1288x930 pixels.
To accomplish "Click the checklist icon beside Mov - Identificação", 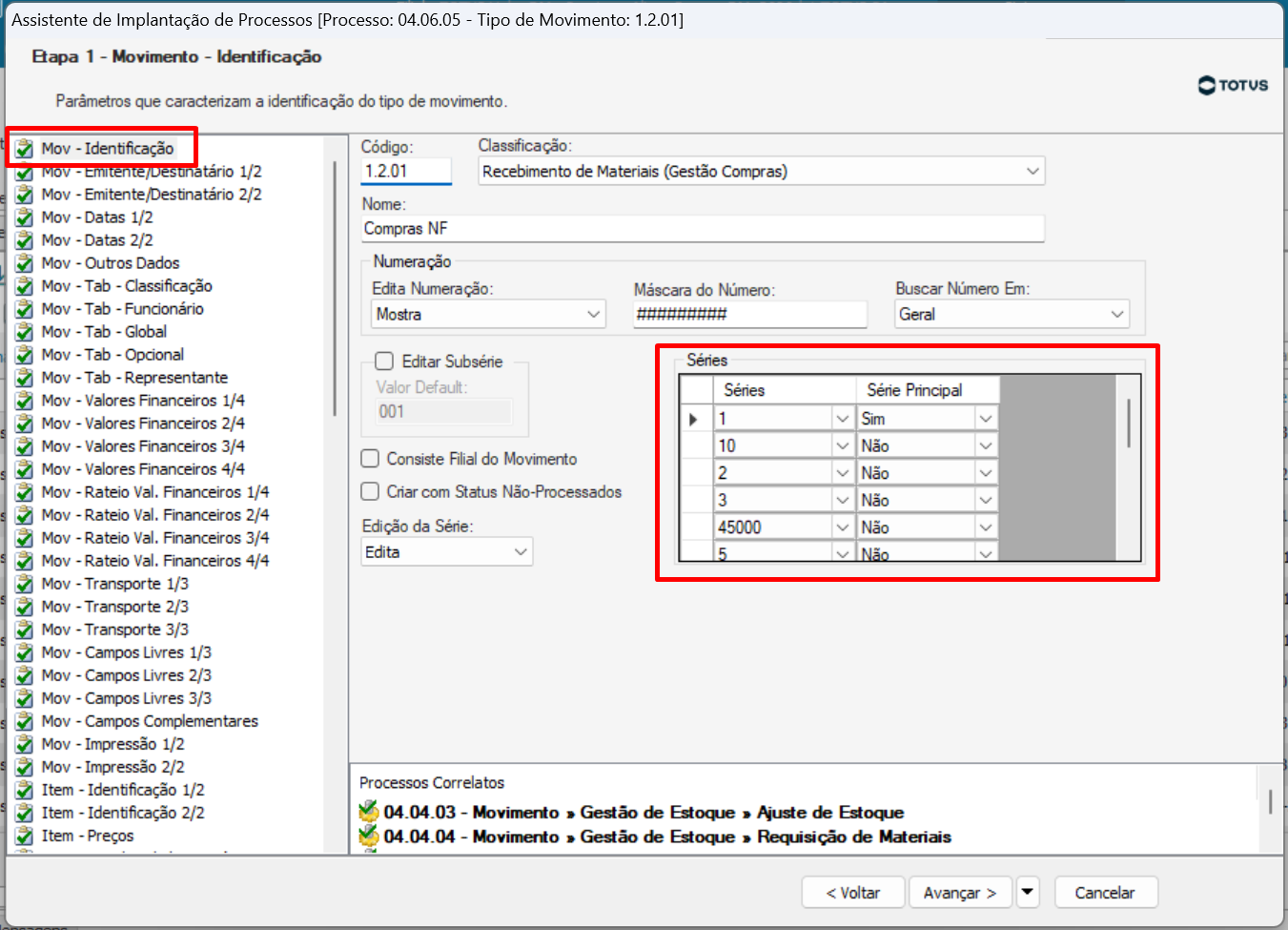I will pos(25,149).
